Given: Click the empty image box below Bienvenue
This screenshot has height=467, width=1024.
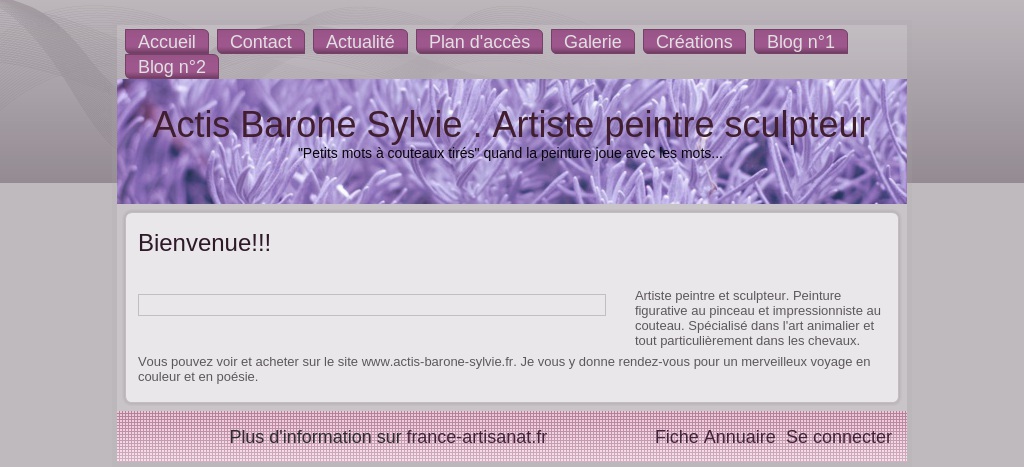Looking at the screenshot, I should tap(372, 305).
